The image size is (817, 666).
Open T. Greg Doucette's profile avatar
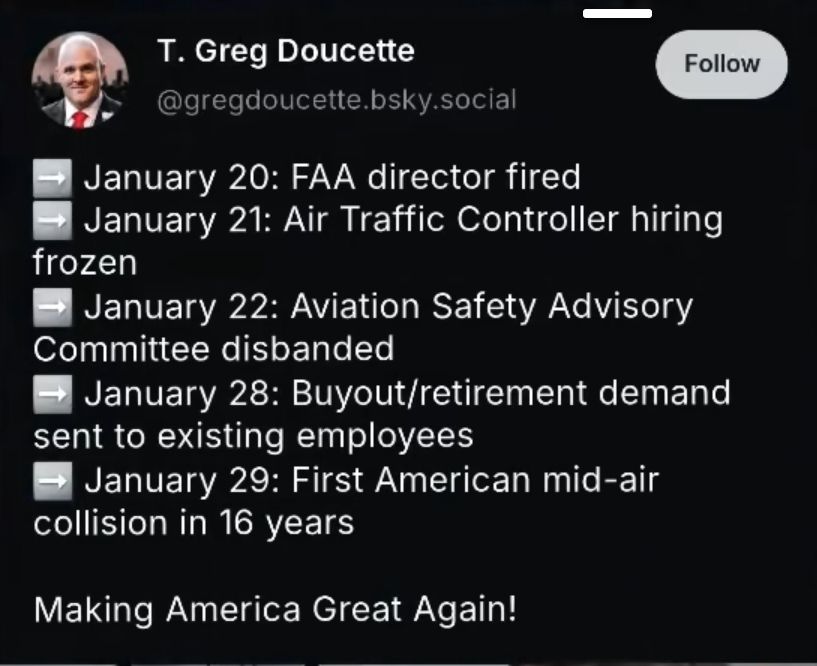78,82
